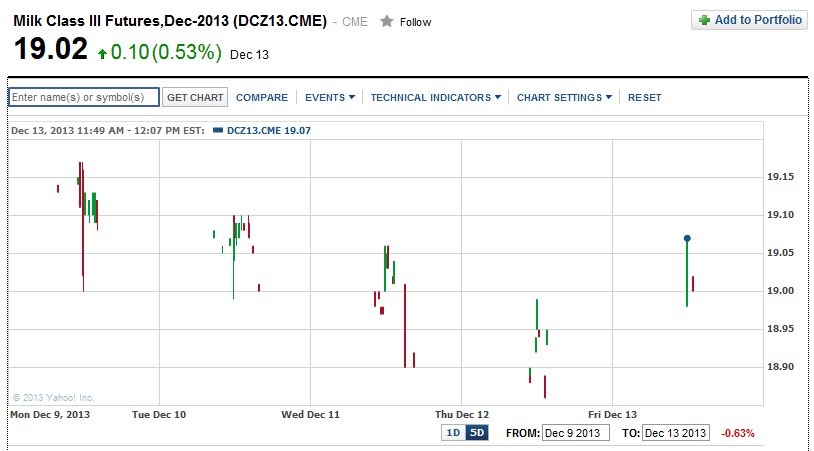Click the 19.05 price axis label
The width and height of the screenshot is (814, 451).
(x=780, y=253)
